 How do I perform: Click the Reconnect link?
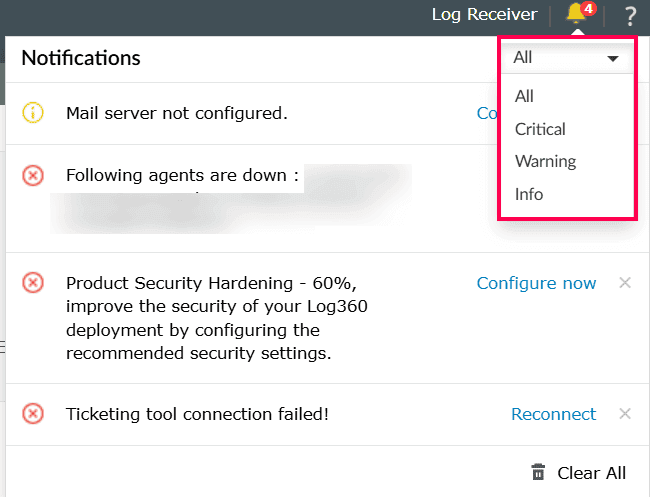553,414
